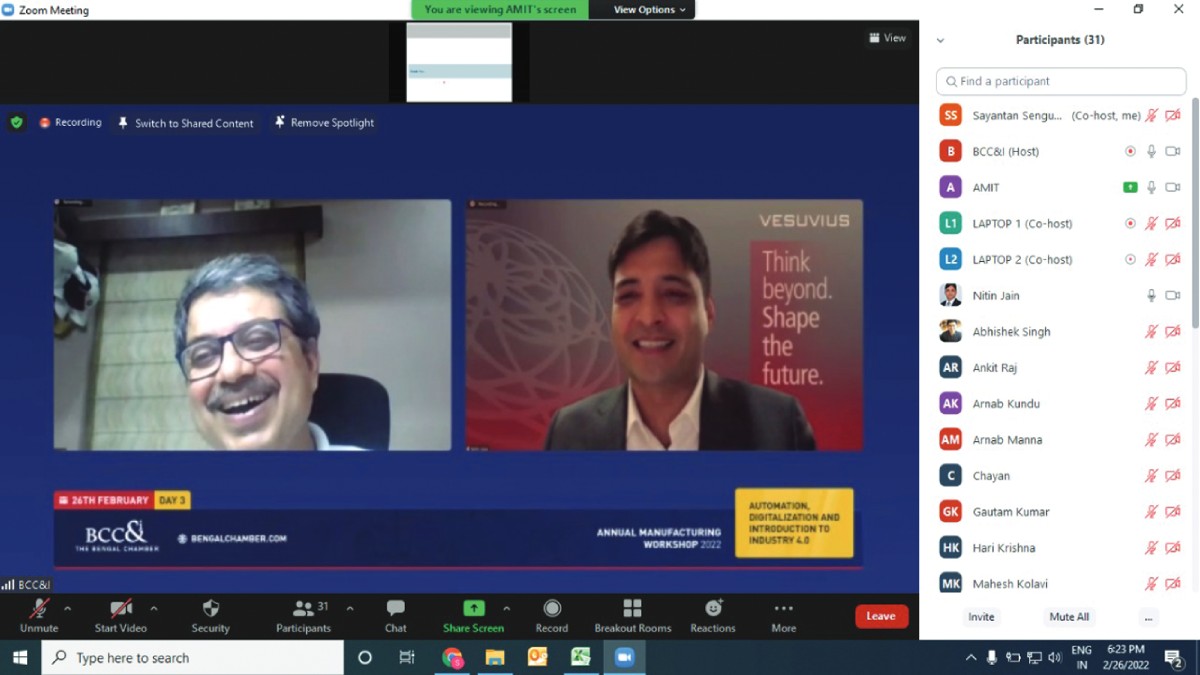Select Arnab Manna participant row
The image size is (1200, 675).
[1060, 439]
